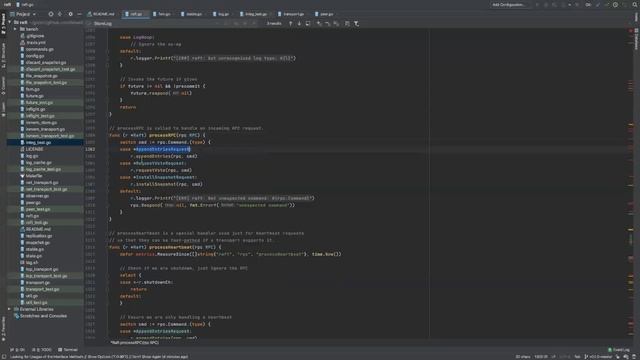Click the Search Everywhere magnifier icon
Image resolution: width=640 pixels, height=360 pixels.
(635, 5)
